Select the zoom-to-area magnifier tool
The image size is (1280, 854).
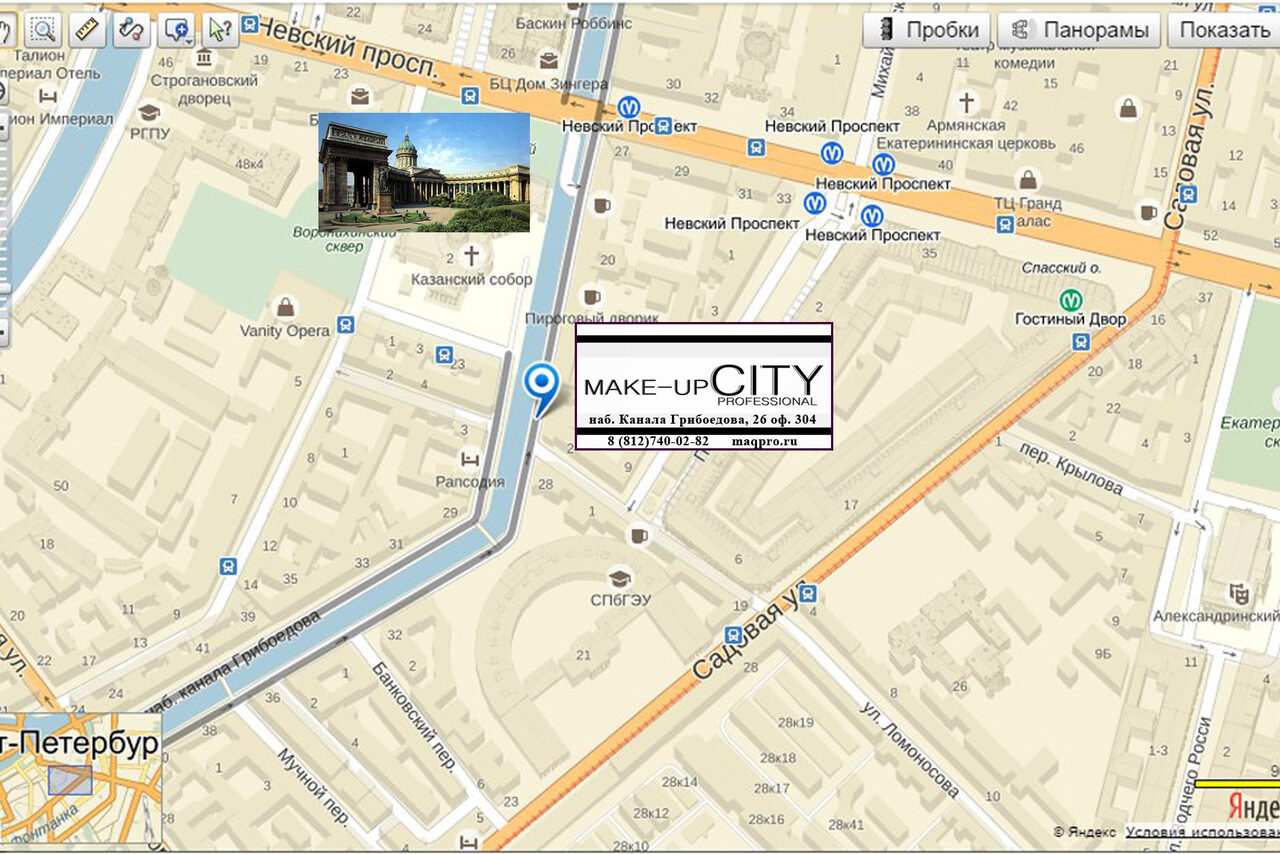pyautogui.click(x=41, y=30)
